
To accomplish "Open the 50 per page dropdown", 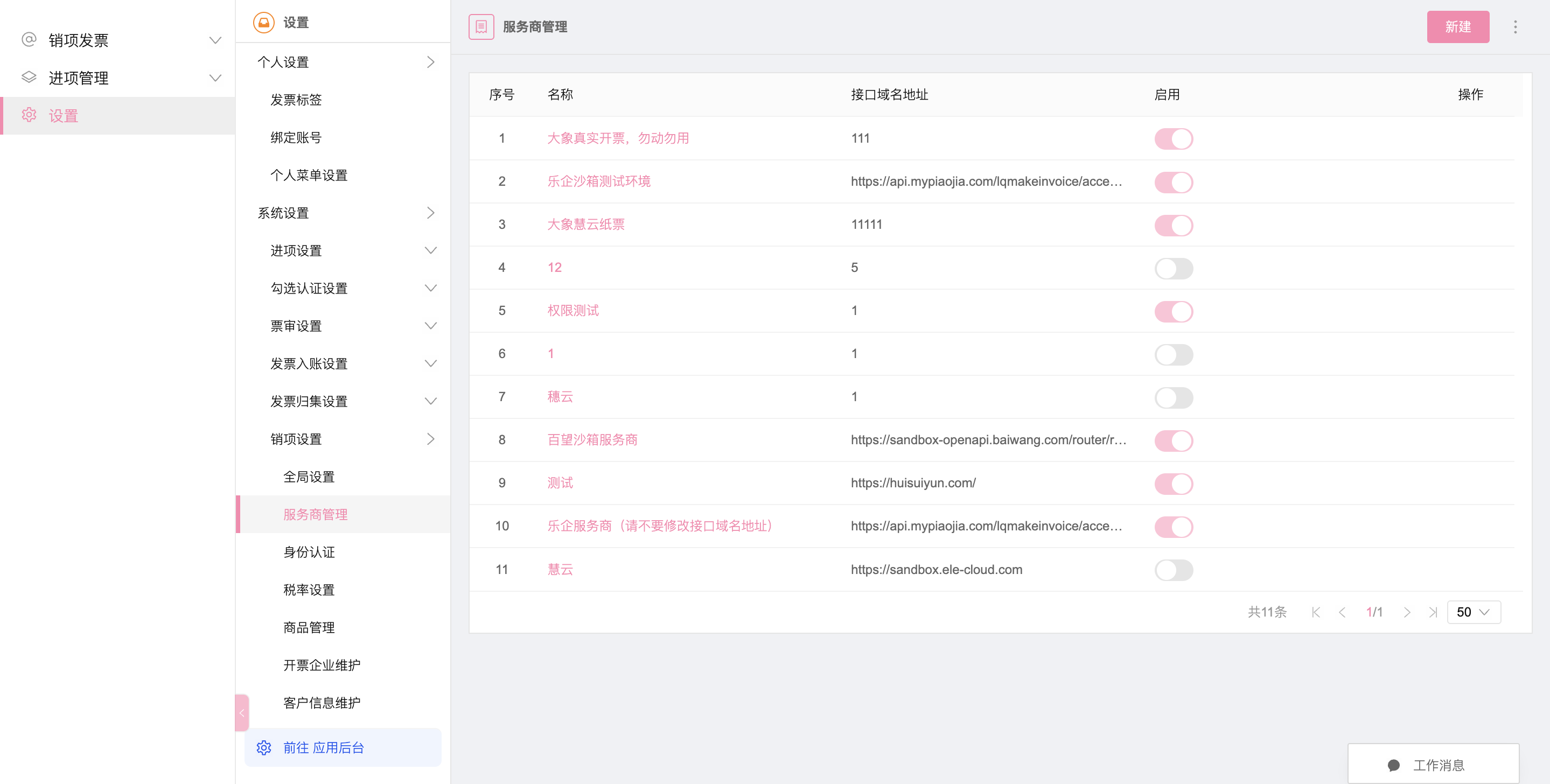I will [x=1474, y=612].
